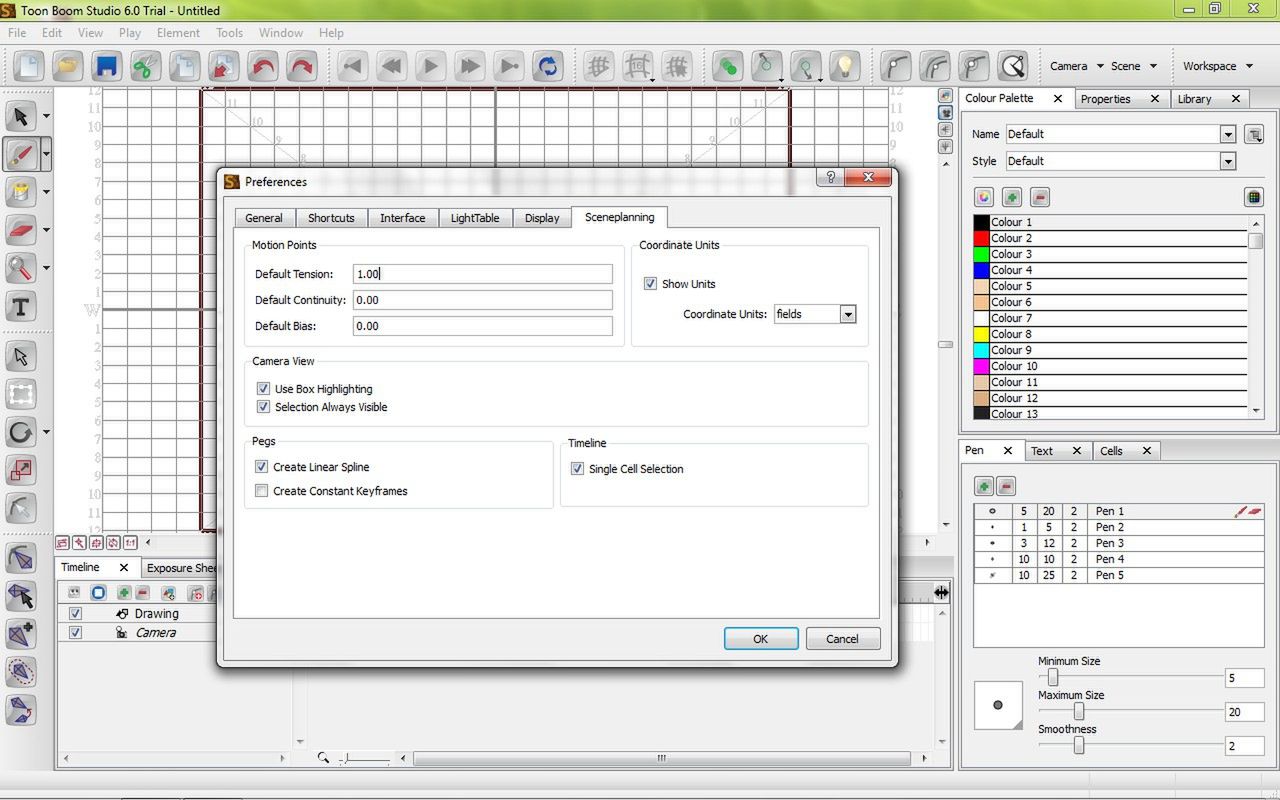The image size is (1280, 800).
Task: Click OK in Preferences dialog
Action: [761, 639]
